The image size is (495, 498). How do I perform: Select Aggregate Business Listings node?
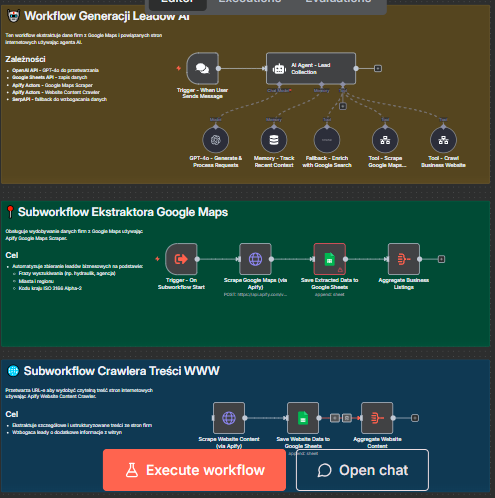(404, 259)
